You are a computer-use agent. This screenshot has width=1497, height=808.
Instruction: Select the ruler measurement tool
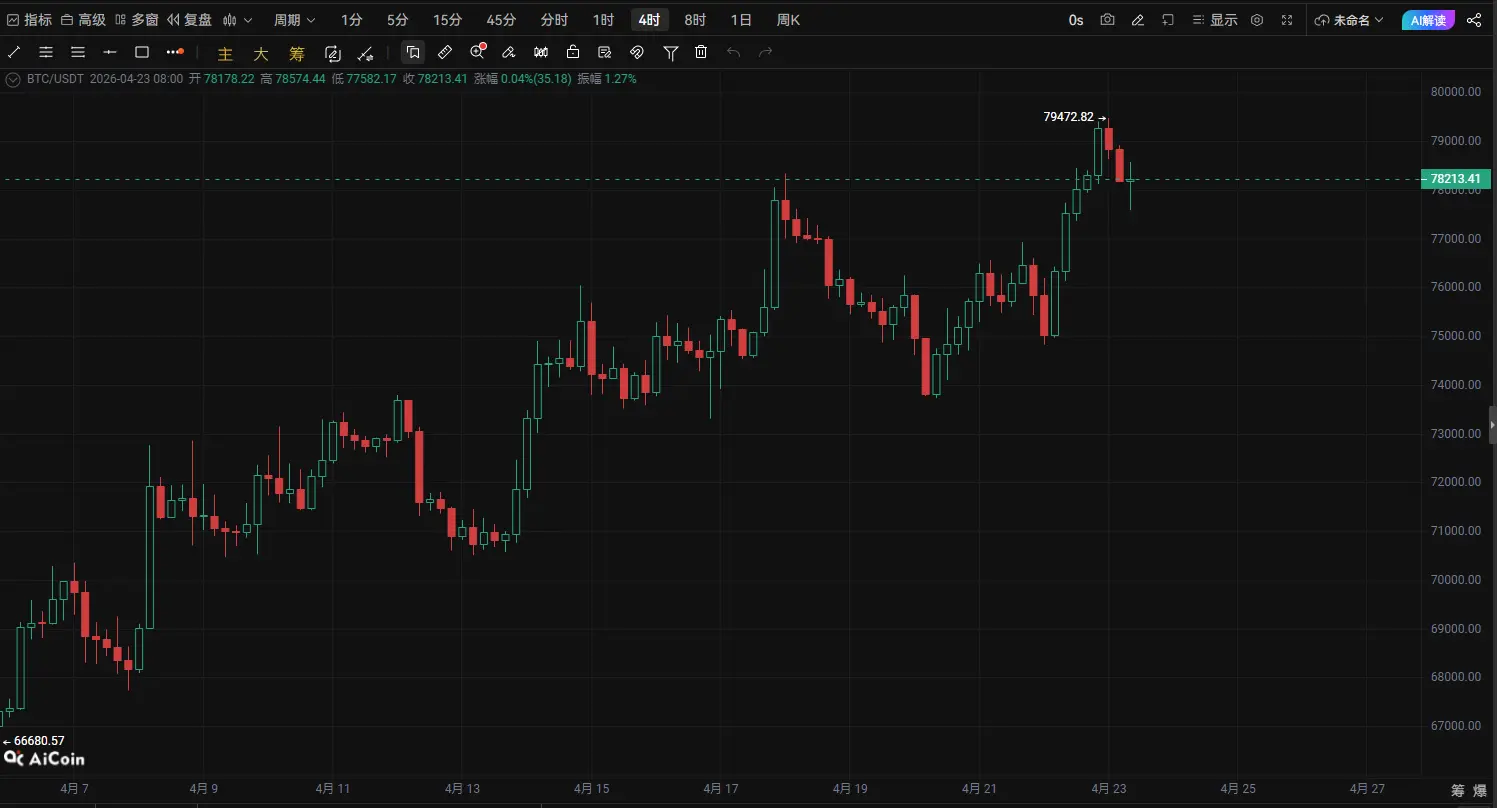[x=446, y=52]
